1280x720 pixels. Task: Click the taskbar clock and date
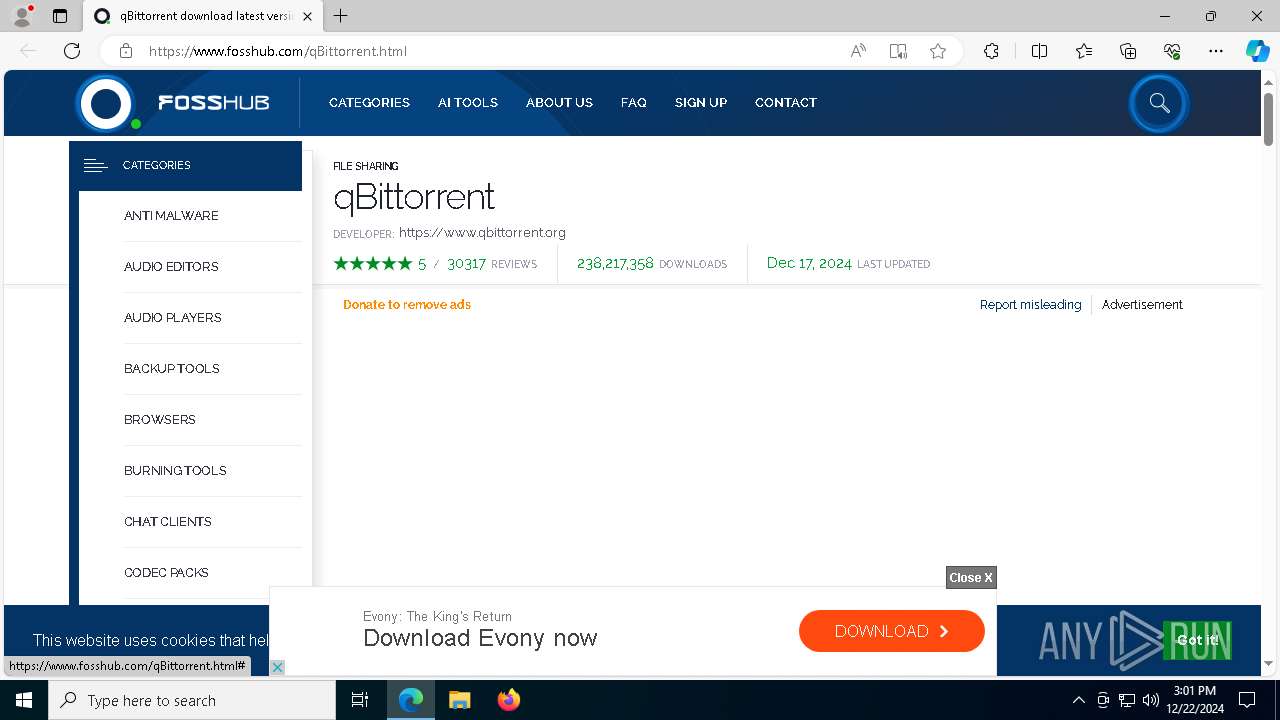point(1196,700)
